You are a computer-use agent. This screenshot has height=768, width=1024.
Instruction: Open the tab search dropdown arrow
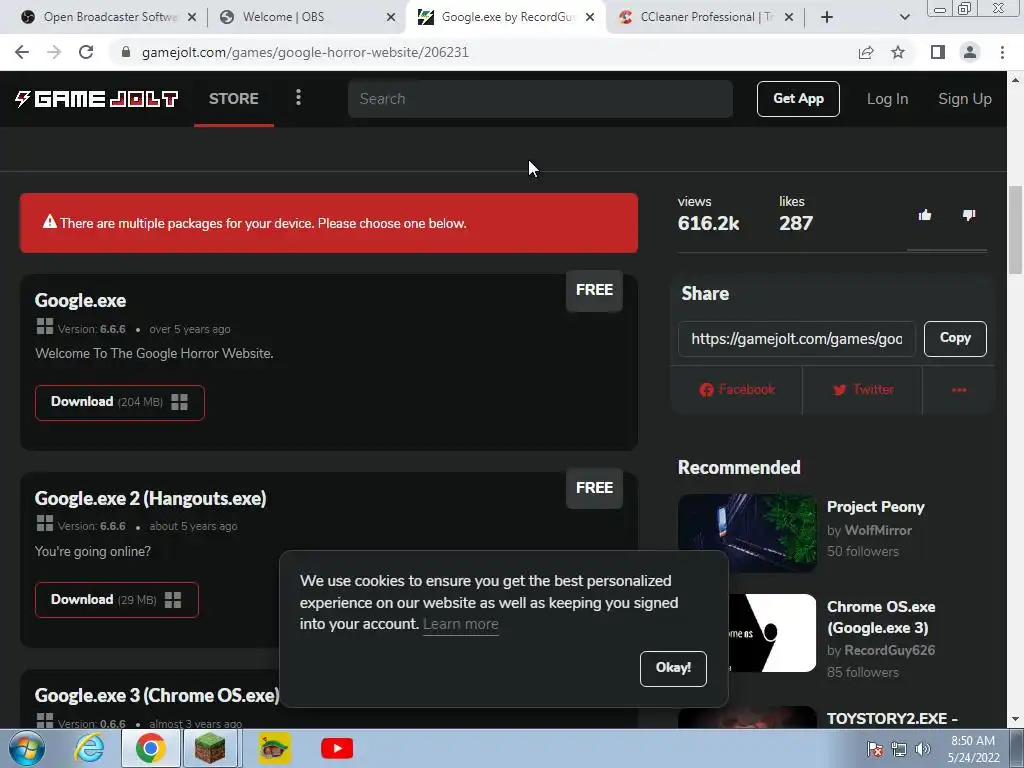[904, 17]
